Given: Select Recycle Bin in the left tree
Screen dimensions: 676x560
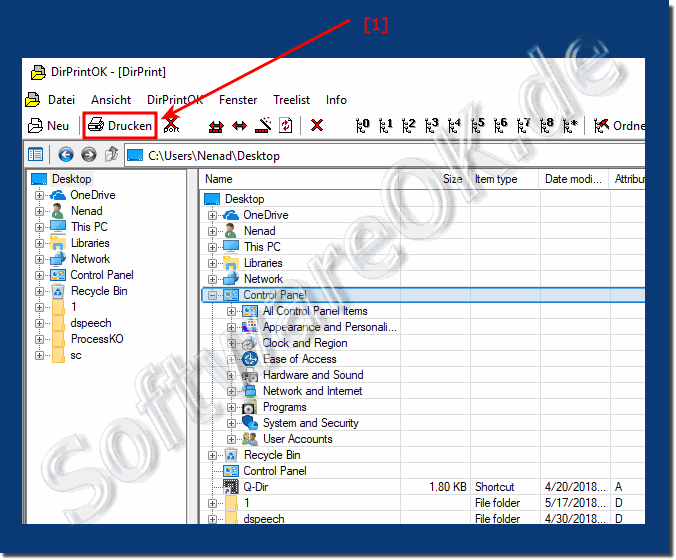Looking at the screenshot, I should (99, 291).
